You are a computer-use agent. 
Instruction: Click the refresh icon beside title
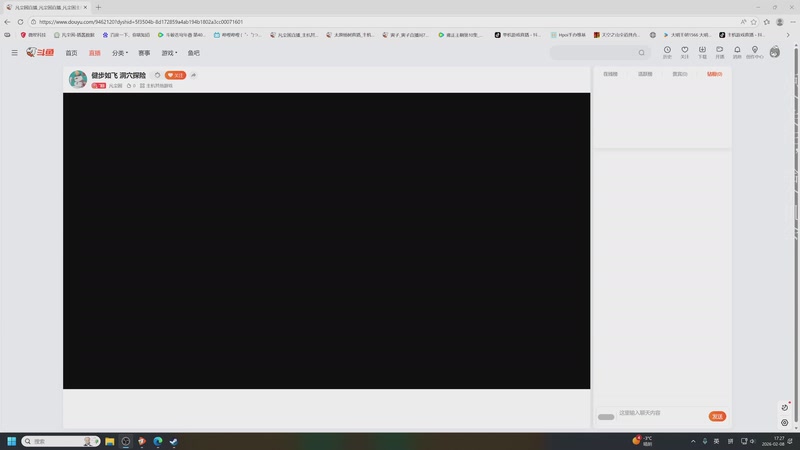(x=157, y=75)
